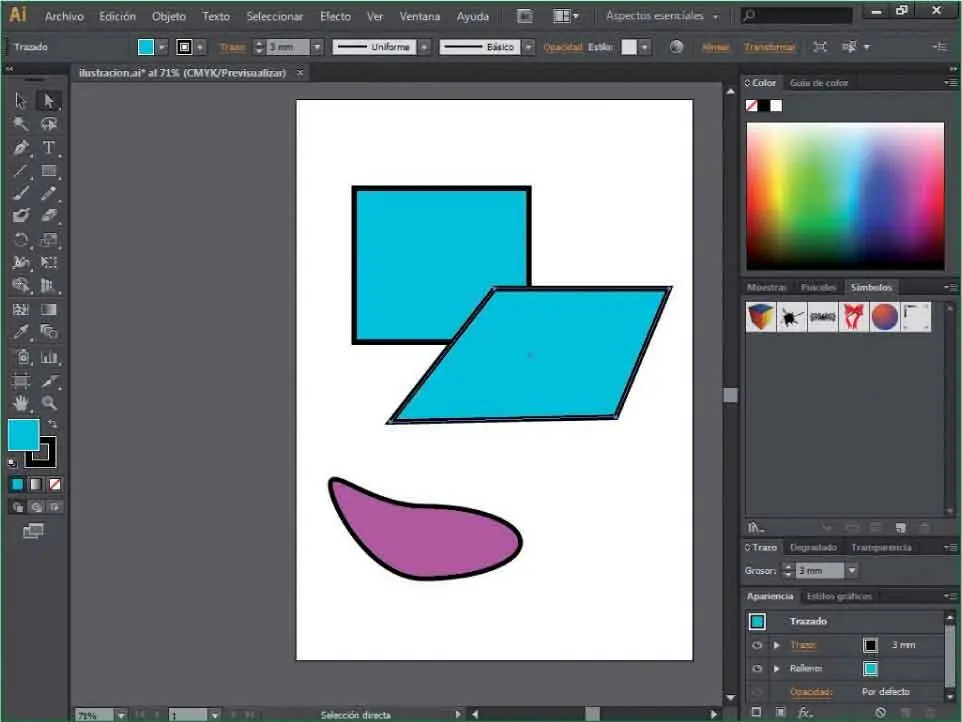
Task: Select the Column Graph tool
Action: (x=48, y=357)
